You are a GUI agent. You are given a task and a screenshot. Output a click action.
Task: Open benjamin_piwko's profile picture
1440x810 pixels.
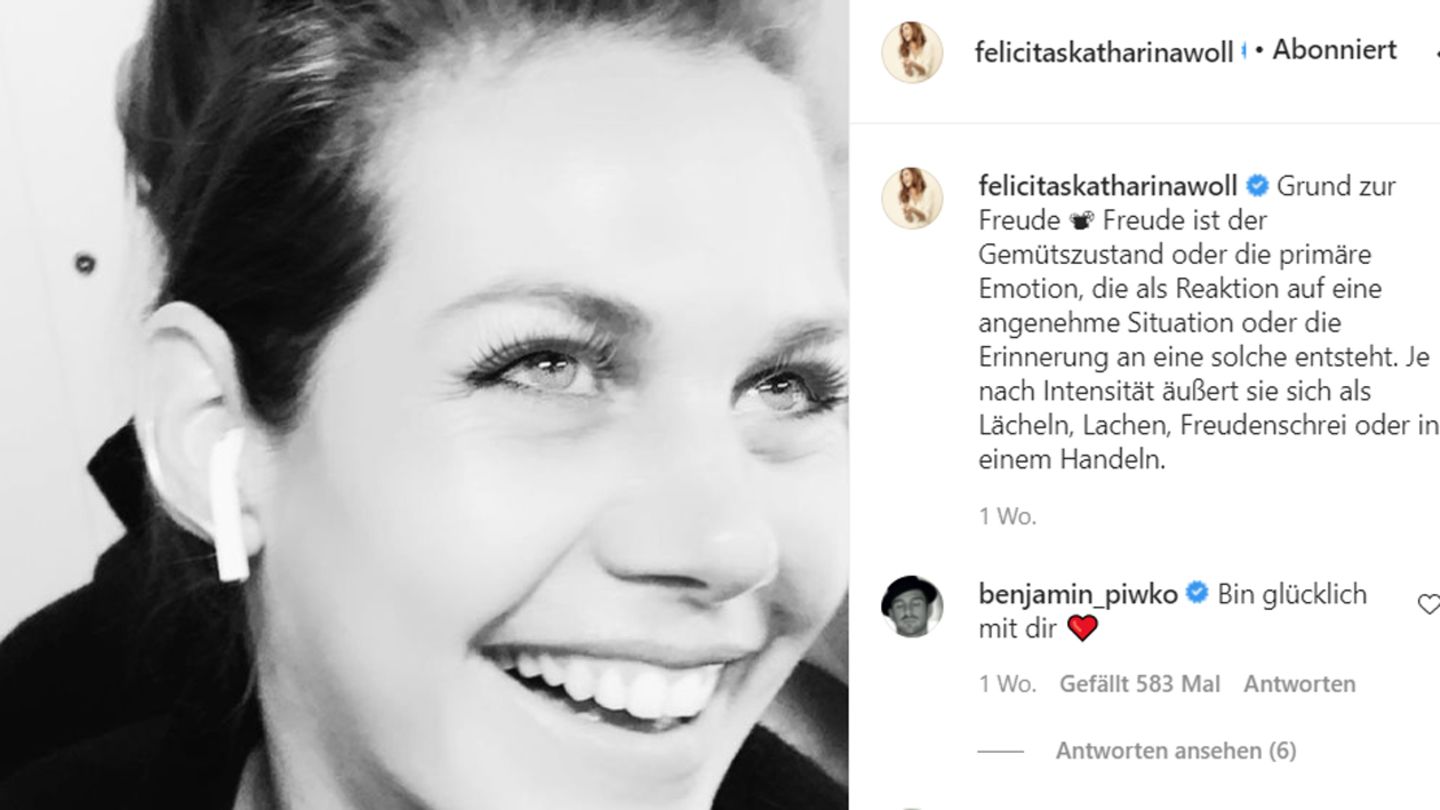[x=912, y=607]
